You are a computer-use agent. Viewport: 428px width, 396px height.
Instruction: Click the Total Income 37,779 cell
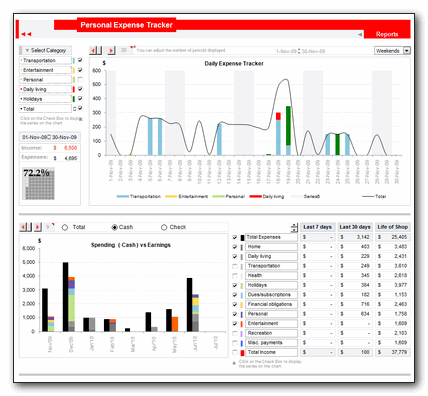[x=393, y=352]
